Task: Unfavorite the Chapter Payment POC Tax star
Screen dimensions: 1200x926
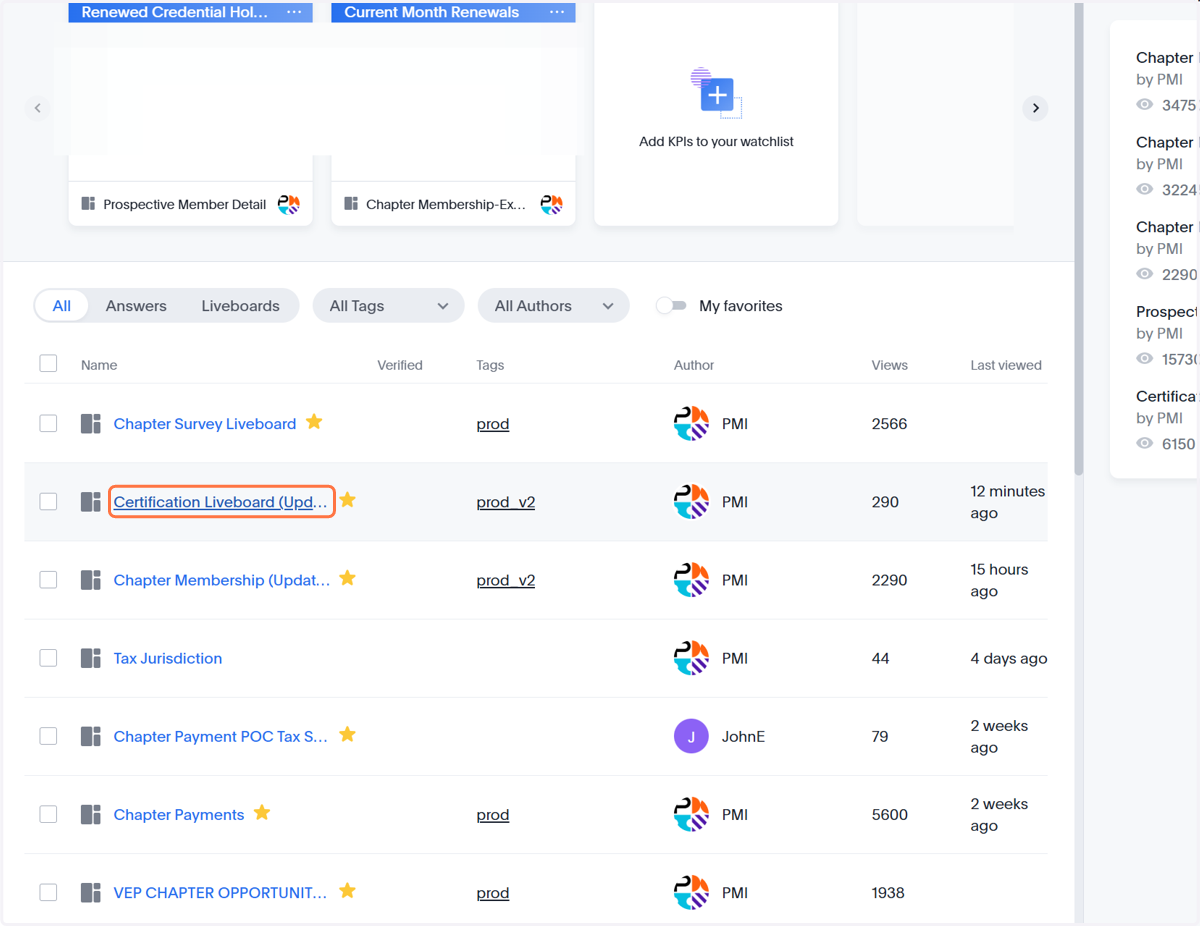Action: [x=347, y=735]
